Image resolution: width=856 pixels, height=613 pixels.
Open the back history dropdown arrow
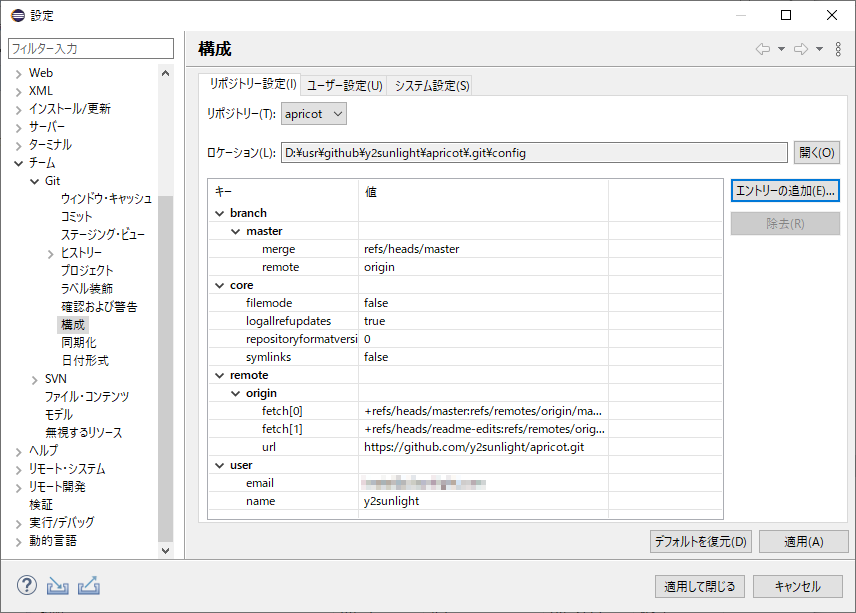[x=781, y=49]
